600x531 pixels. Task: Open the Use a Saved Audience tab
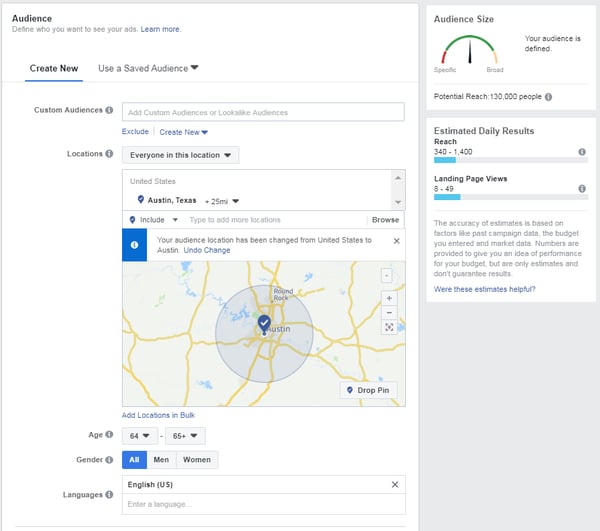click(148, 68)
